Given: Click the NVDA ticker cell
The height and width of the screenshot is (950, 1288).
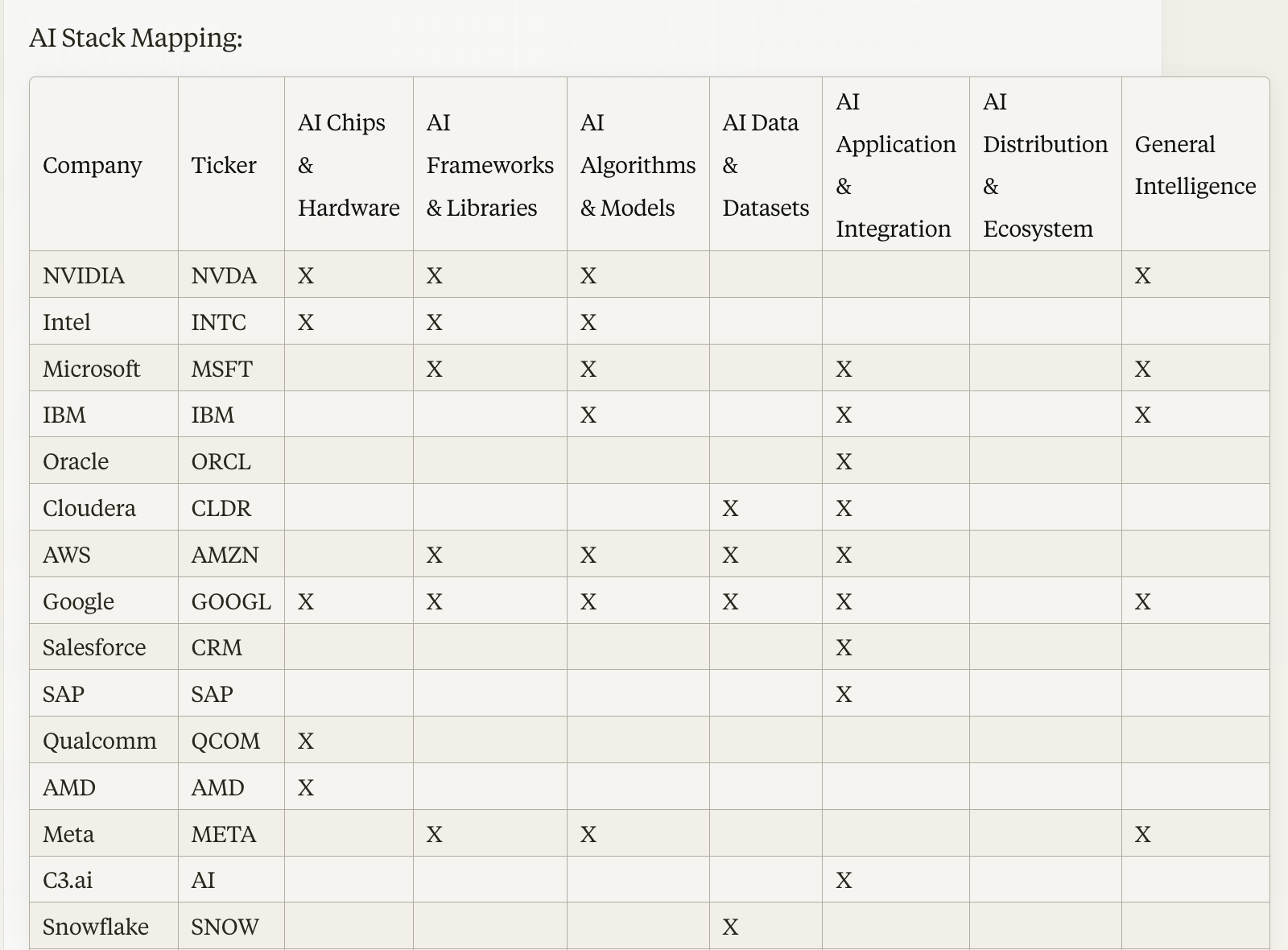Looking at the screenshot, I should pos(224,275).
